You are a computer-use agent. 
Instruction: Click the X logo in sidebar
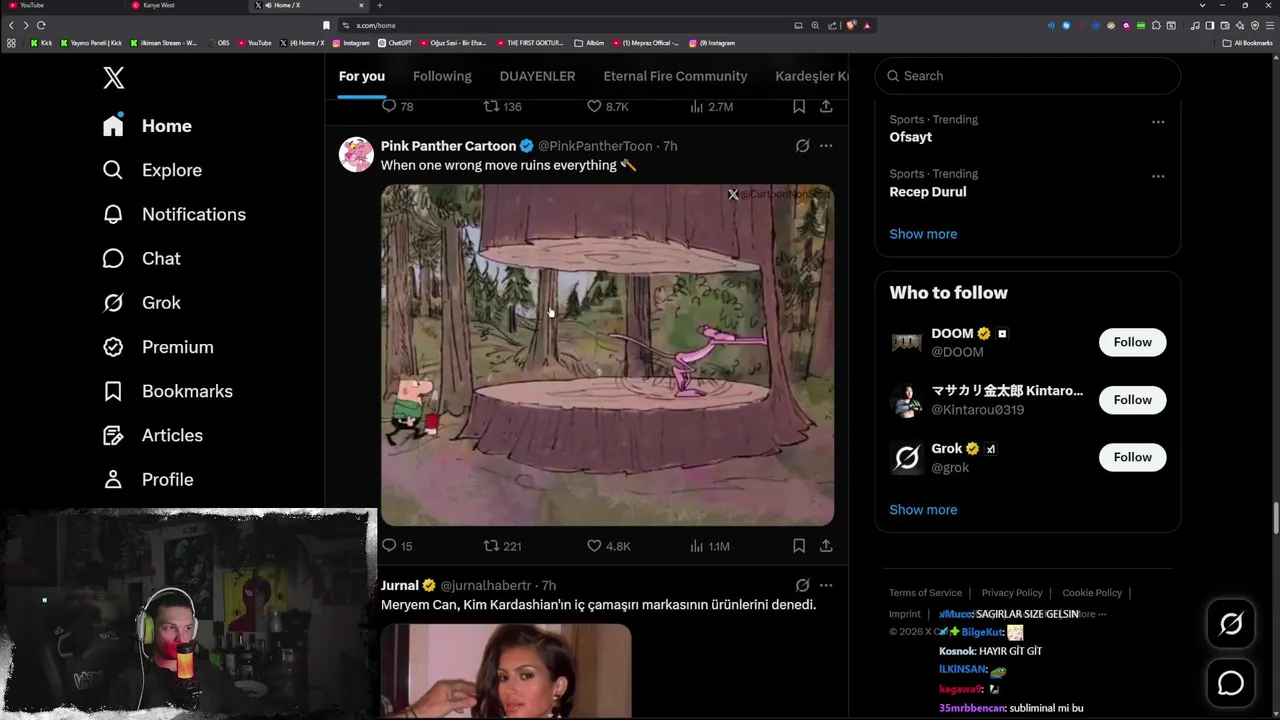pos(114,77)
